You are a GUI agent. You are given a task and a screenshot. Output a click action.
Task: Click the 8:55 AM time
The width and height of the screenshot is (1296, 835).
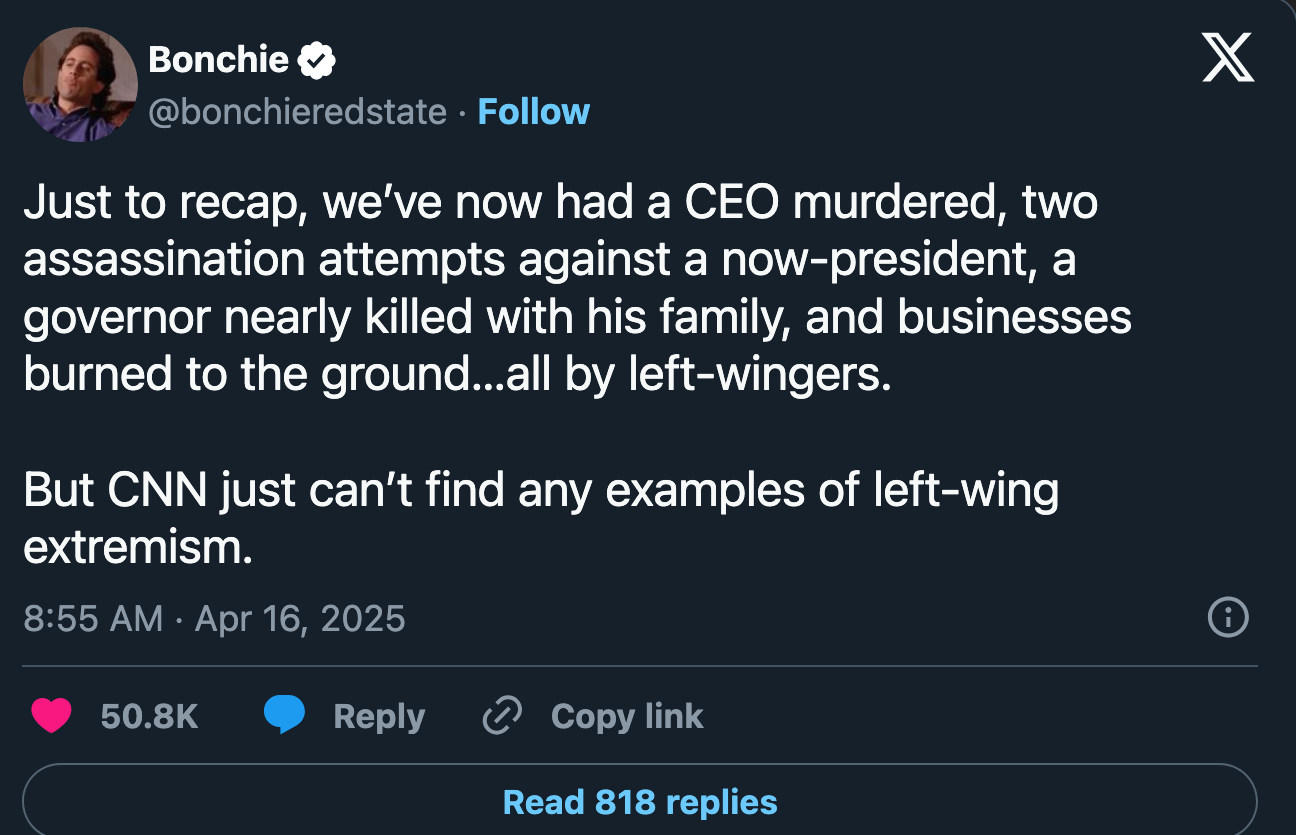pos(92,618)
